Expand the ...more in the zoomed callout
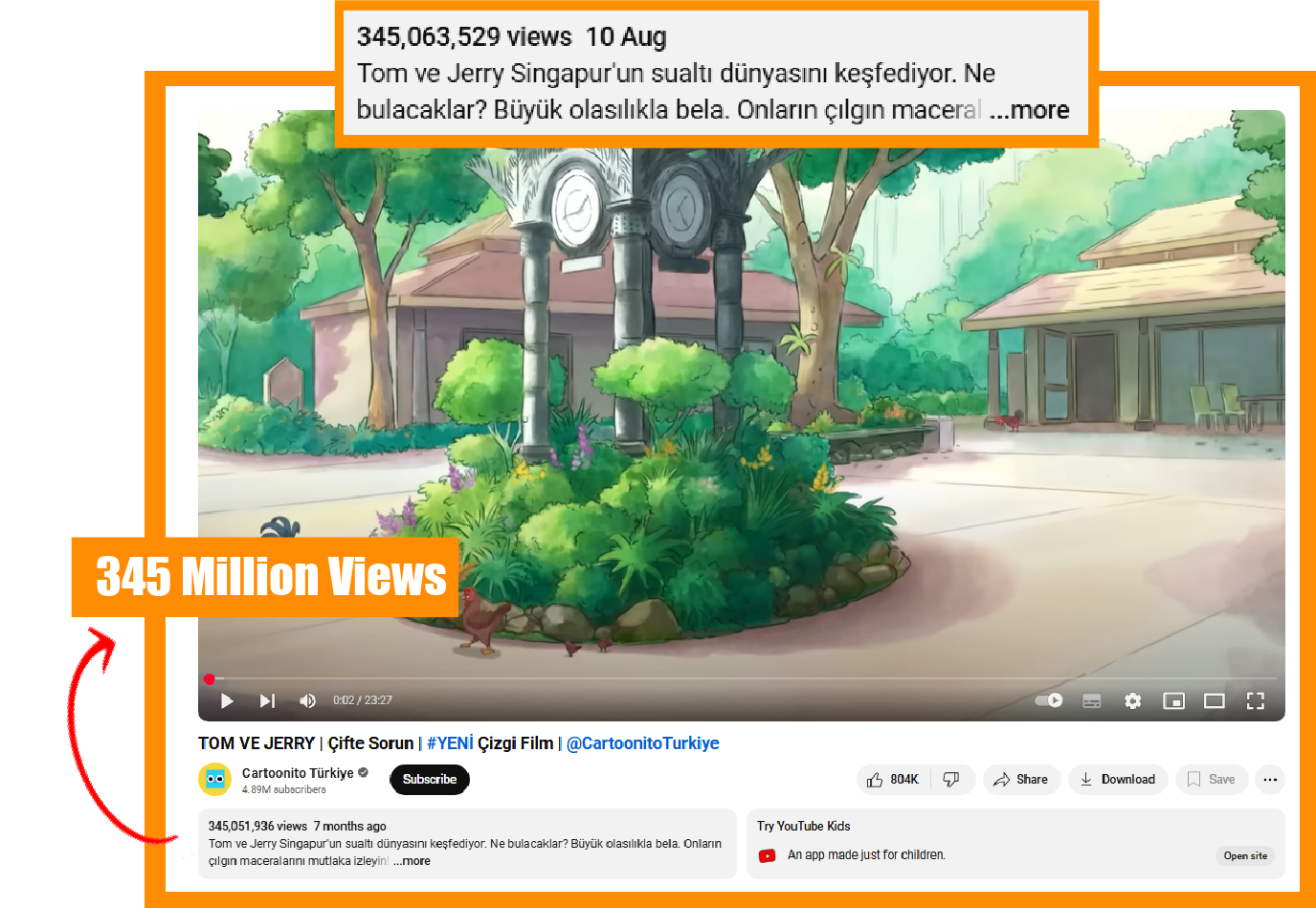Image resolution: width=1316 pixels, height=908 pixels. point(1029,110)
